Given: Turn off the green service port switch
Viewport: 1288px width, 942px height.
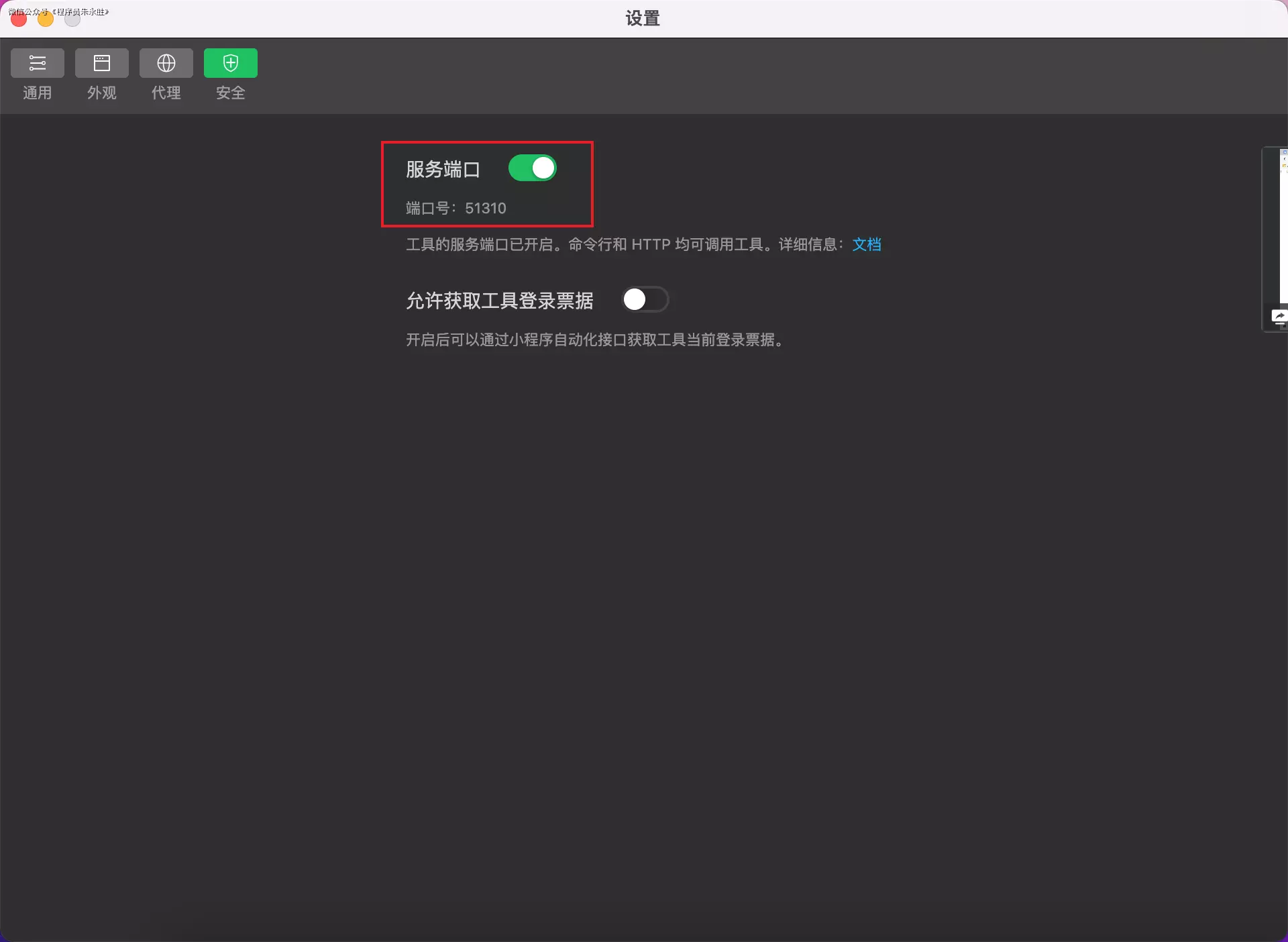Looking at the screenshot, I should (533, 168).
